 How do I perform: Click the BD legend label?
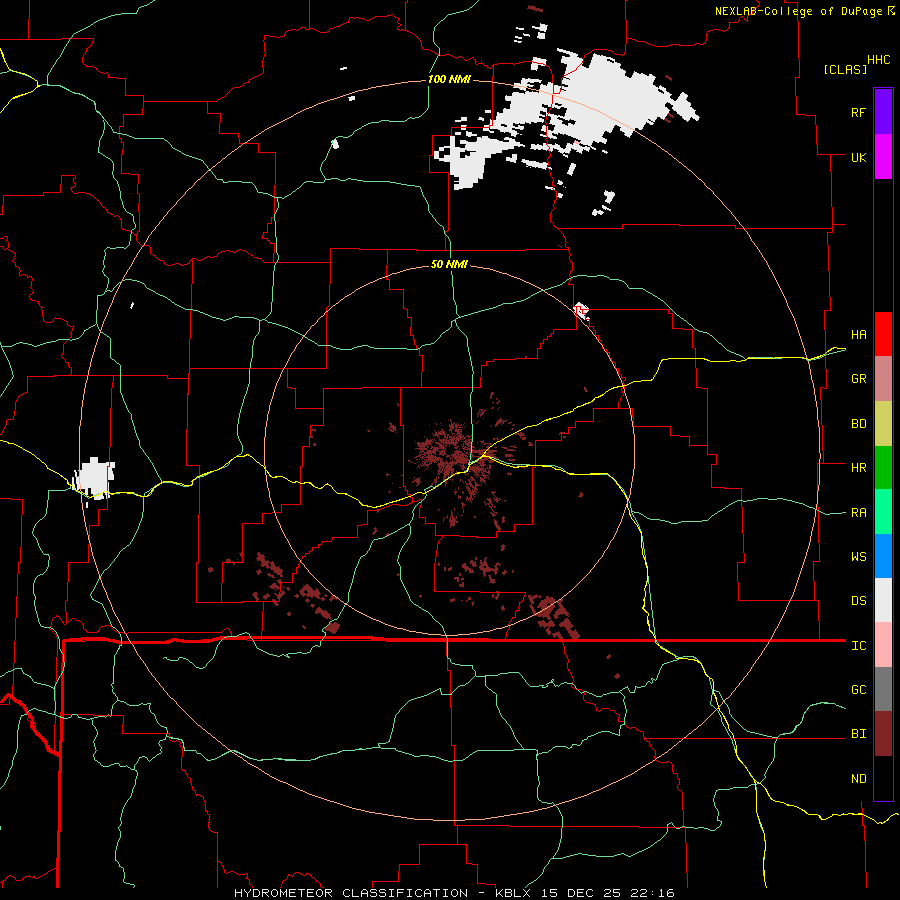858,424
